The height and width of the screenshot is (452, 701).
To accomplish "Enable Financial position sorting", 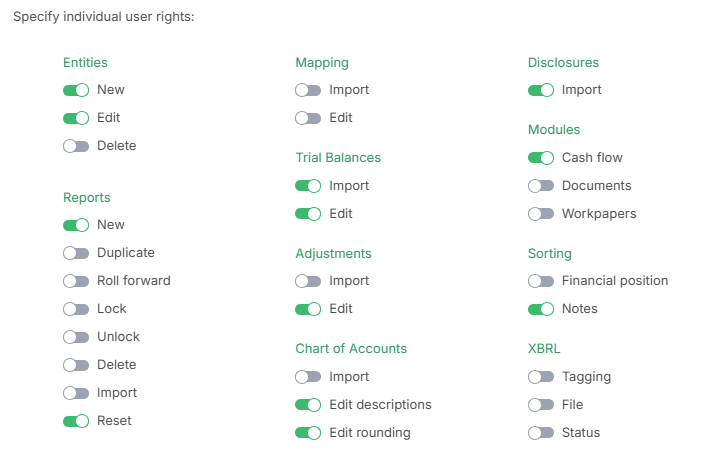I will coord(541,281).
